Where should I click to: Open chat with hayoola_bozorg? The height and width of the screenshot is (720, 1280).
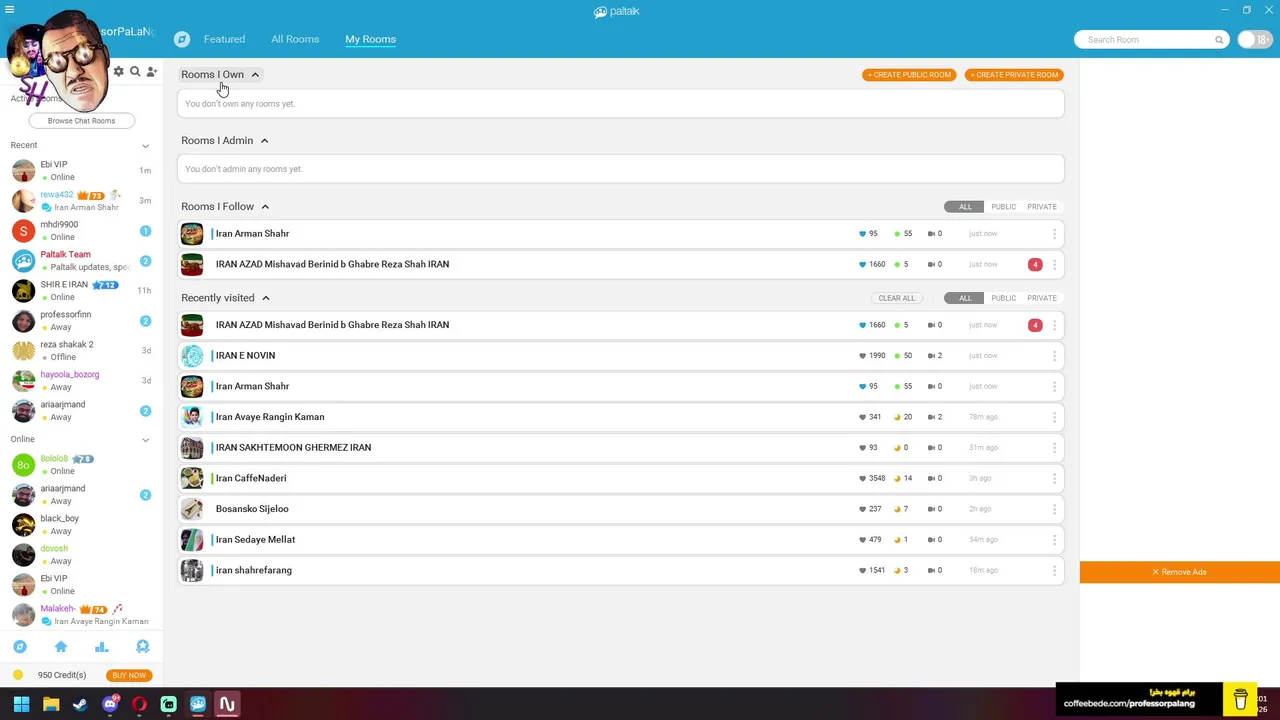coord(81,381)
